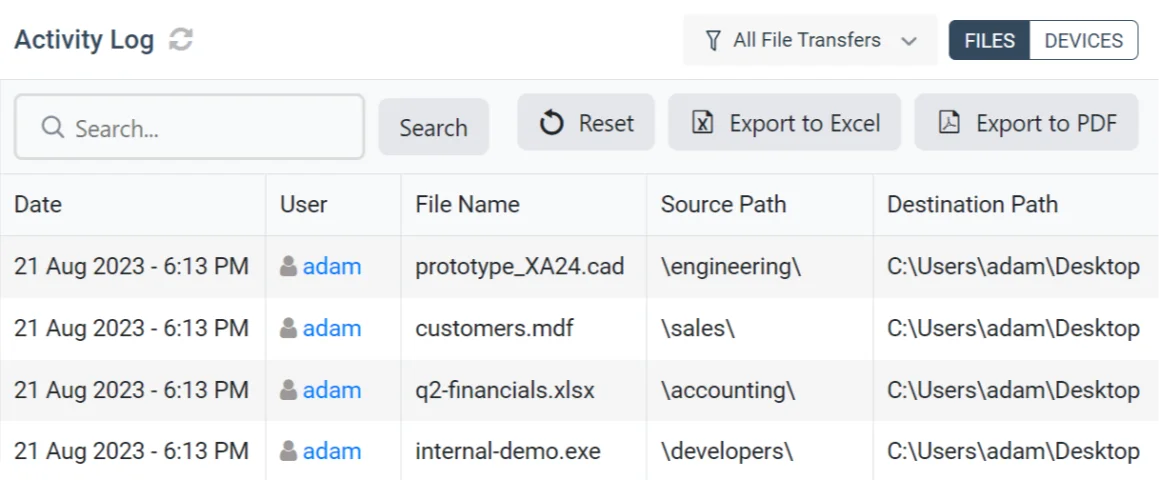
Task: Sort by the Date column header
Action: coord(38,205)
